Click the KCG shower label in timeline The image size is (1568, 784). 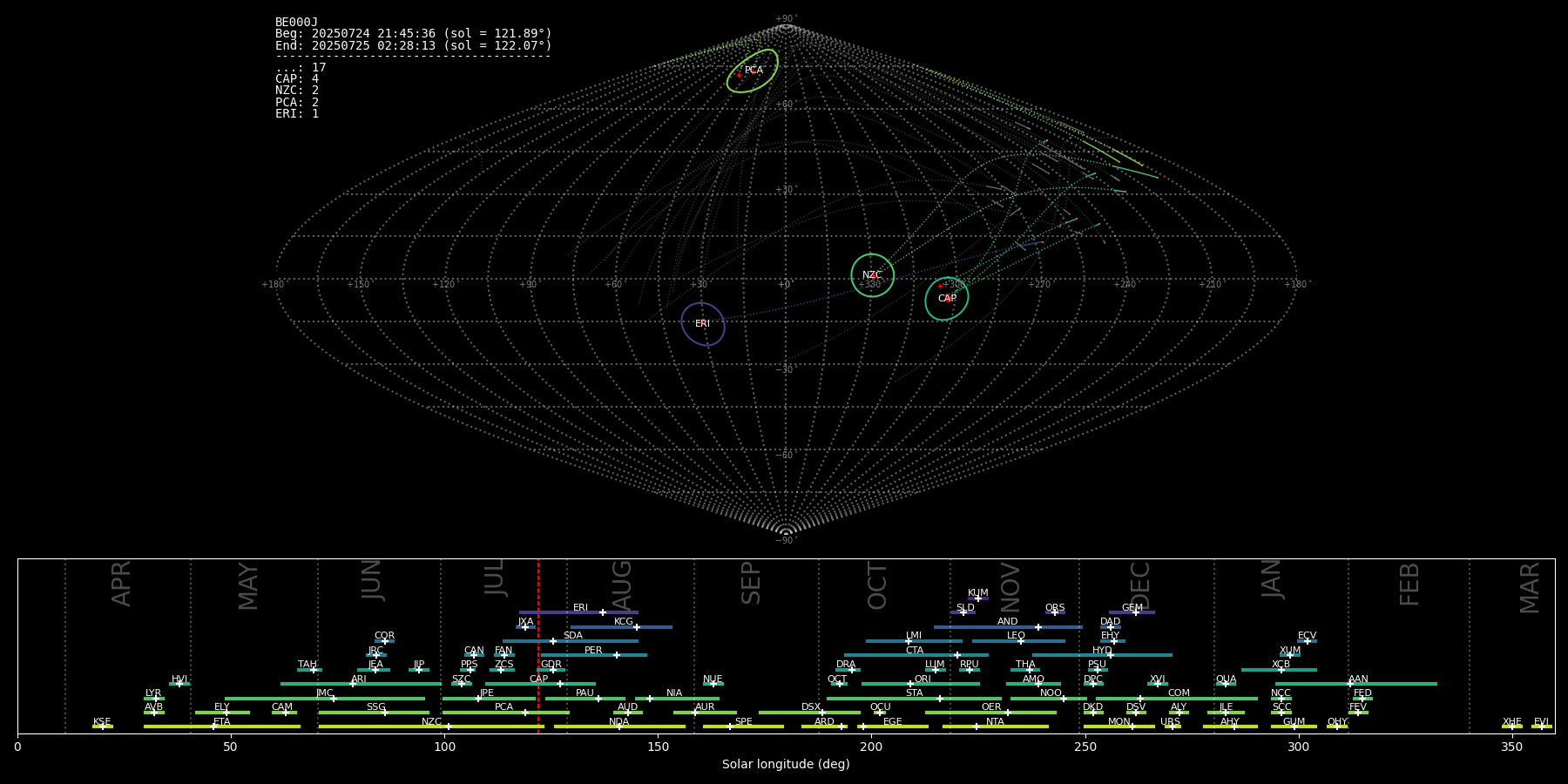(x=624, y=622)
